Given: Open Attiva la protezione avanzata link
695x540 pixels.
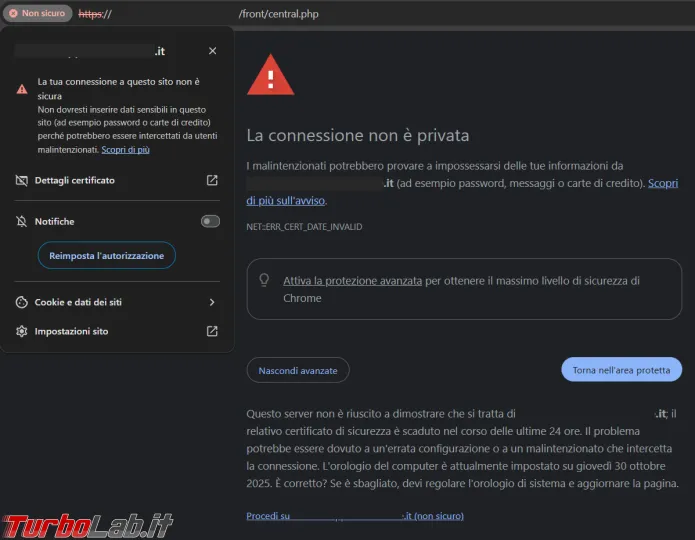Looking at the screenshot, I should 352,281.
